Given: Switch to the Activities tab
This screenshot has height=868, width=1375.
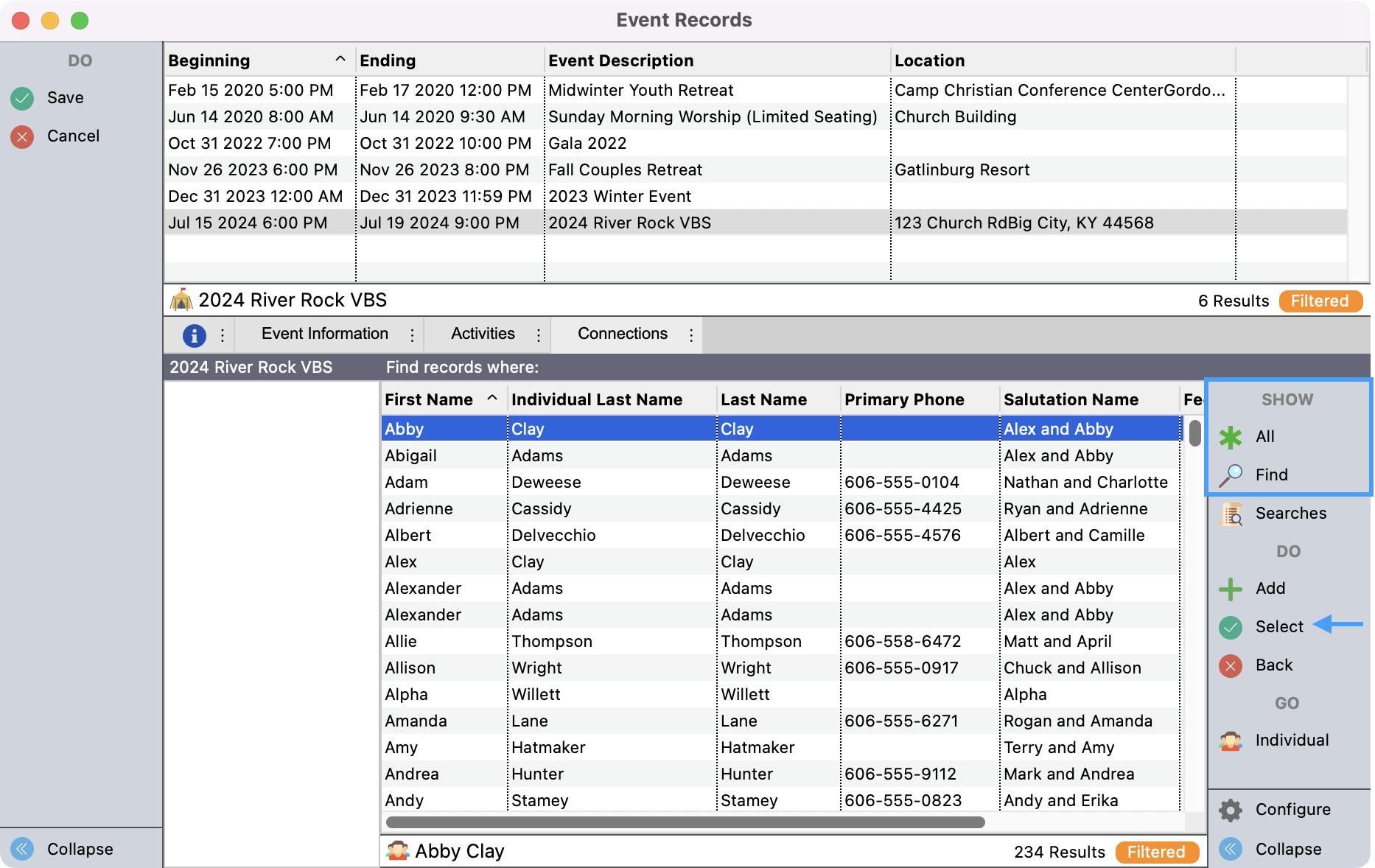Looking at the screenshot, I should coord(483,334).
